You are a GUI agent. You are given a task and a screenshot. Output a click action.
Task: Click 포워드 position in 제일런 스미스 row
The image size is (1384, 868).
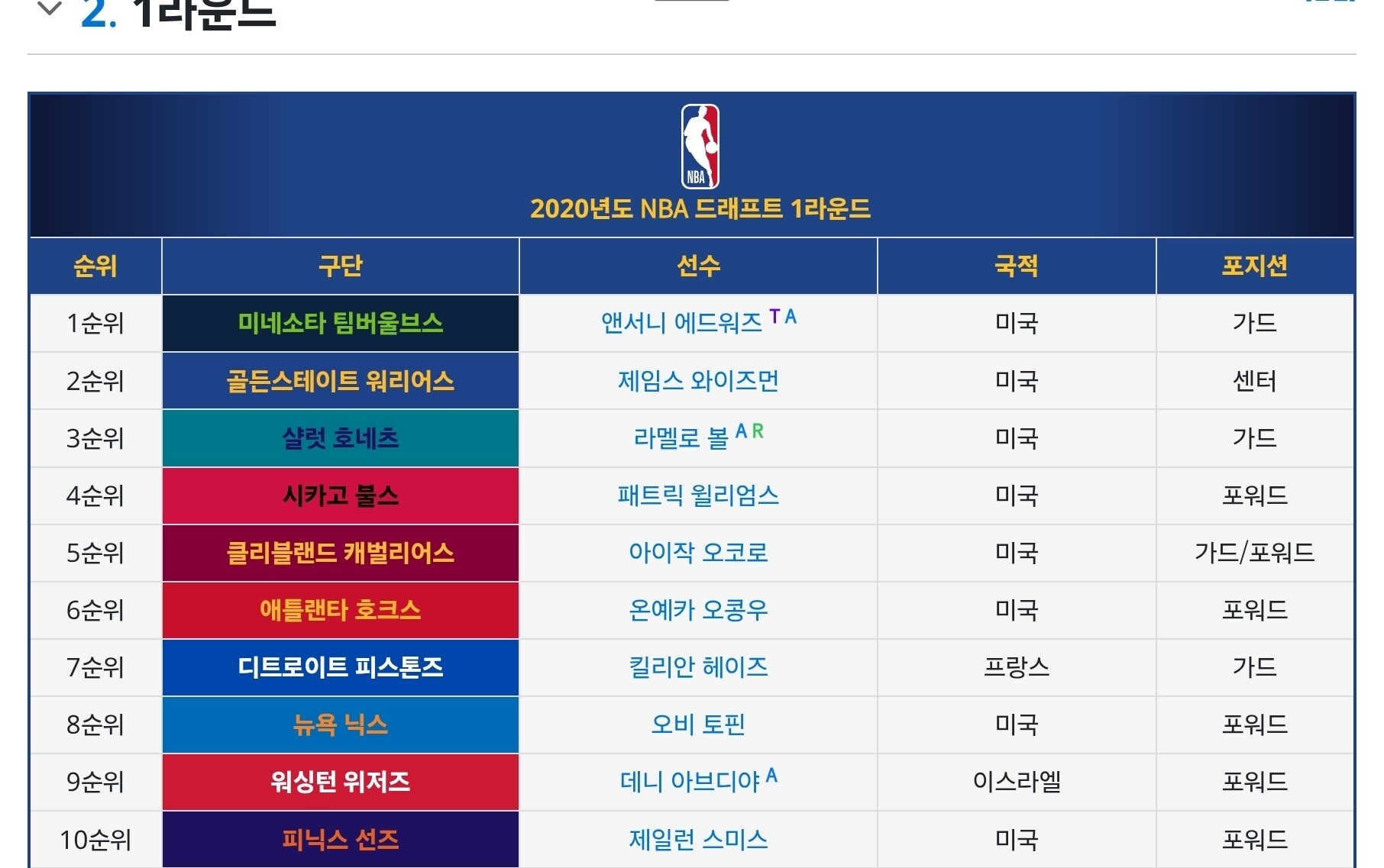tap(1255, 840)
